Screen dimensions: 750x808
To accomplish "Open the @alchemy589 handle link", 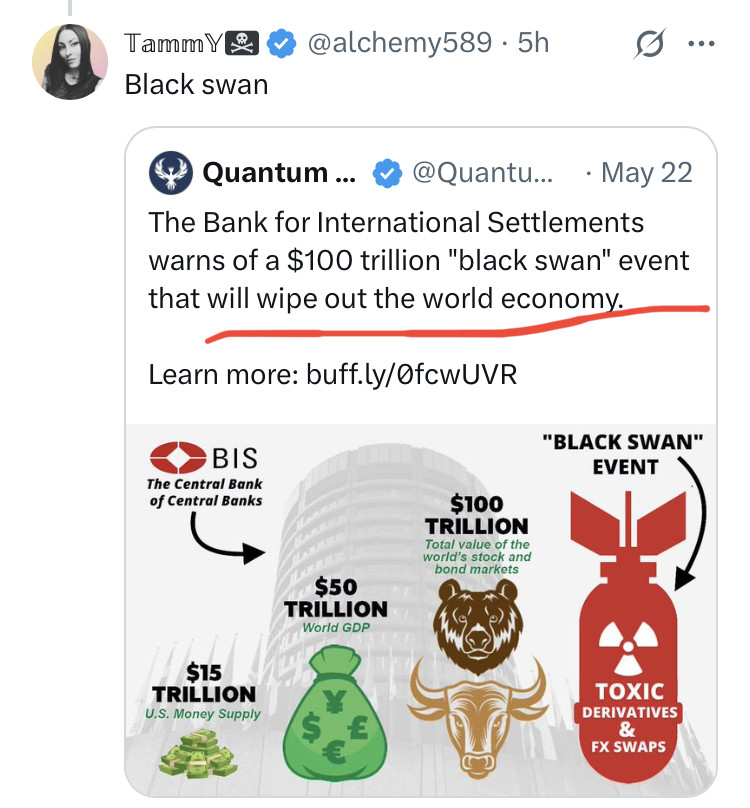I will coord(400,43).
